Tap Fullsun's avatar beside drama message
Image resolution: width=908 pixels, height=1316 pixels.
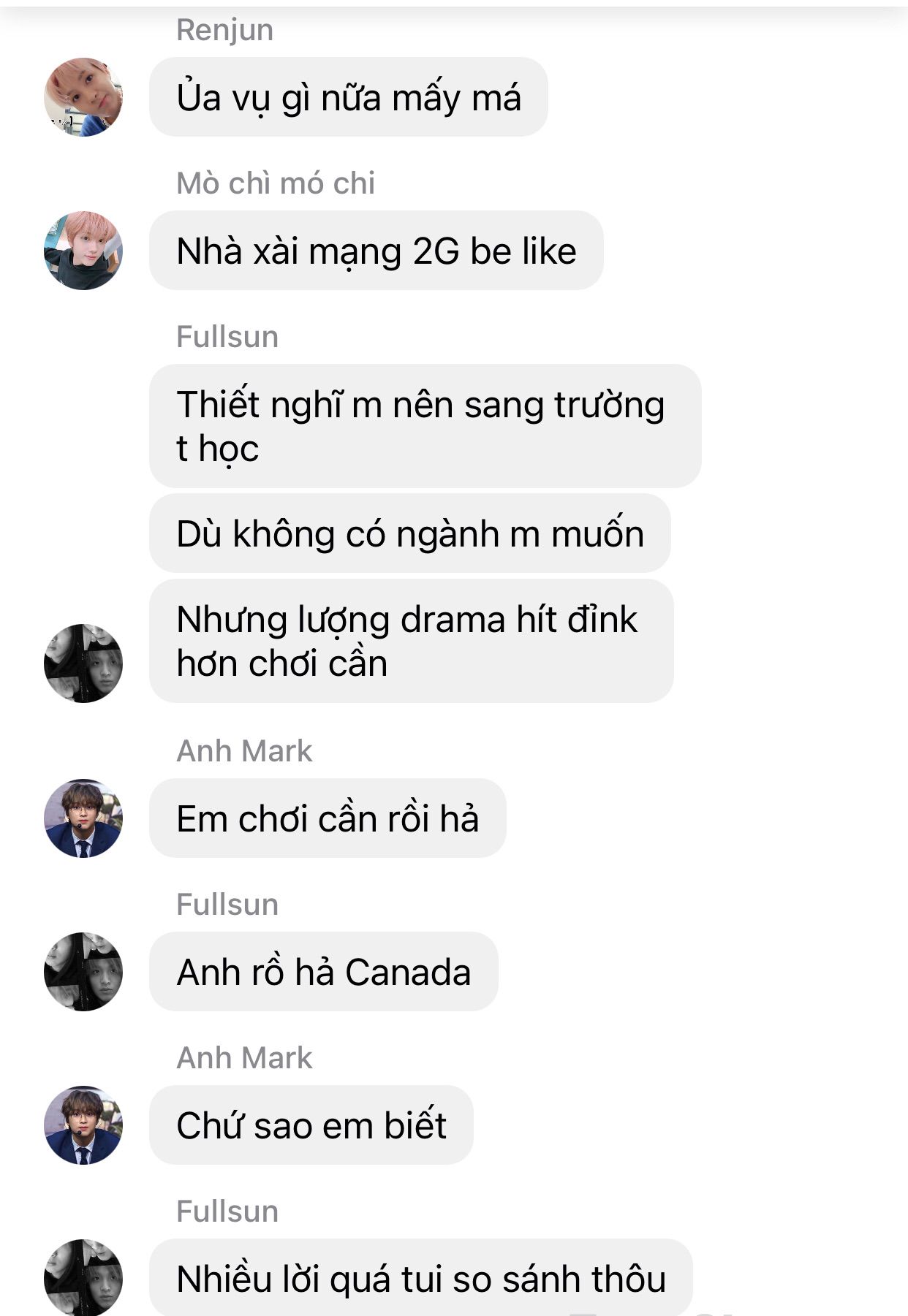tap(83, 663)
